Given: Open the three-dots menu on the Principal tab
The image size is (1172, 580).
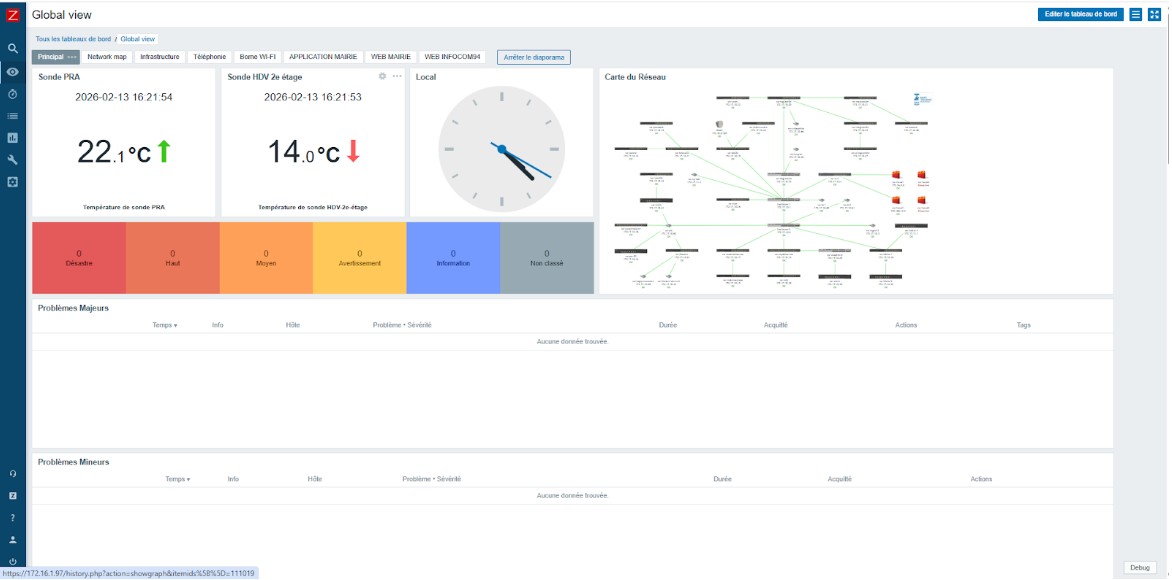Looking at the screenshot, I should click(x=72, y=57).
